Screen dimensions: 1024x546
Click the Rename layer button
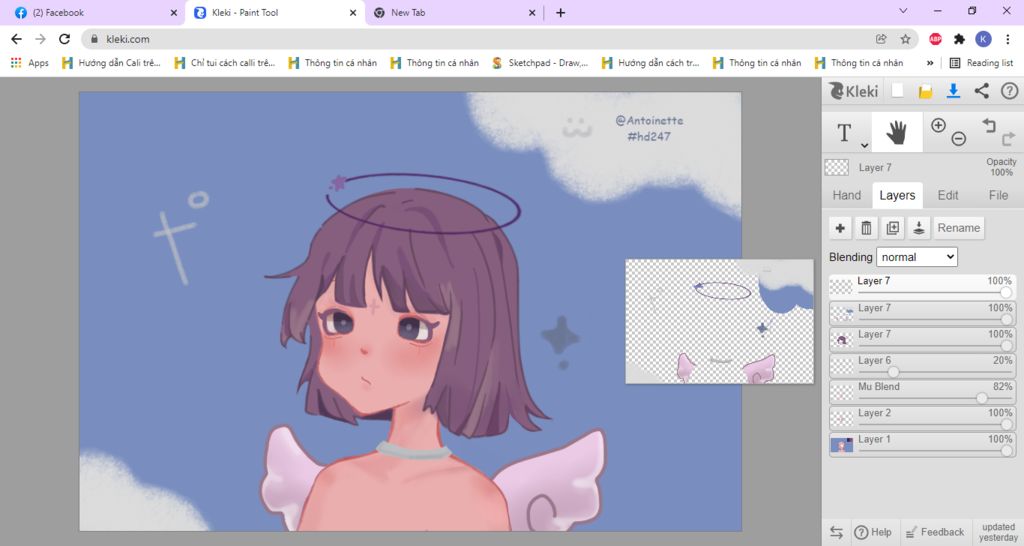coord(959,228)
